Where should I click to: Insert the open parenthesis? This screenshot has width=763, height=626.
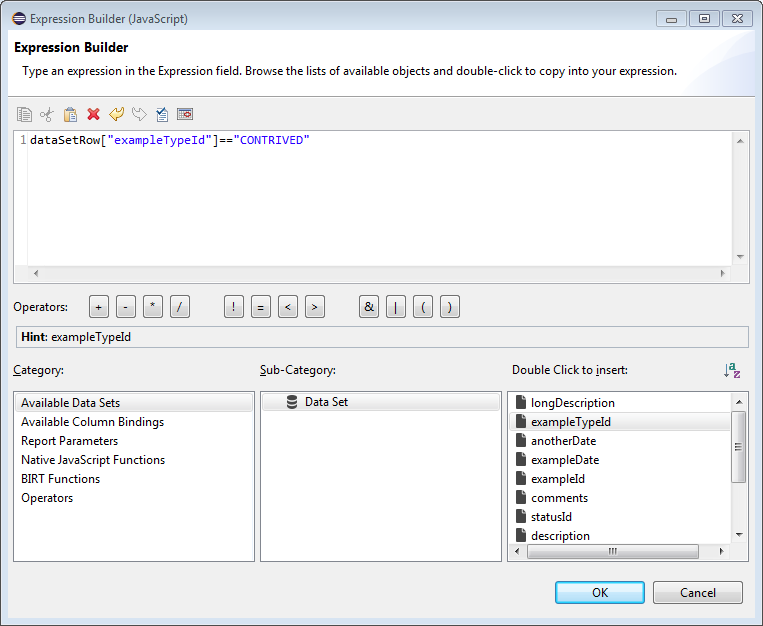pos(423,307)
